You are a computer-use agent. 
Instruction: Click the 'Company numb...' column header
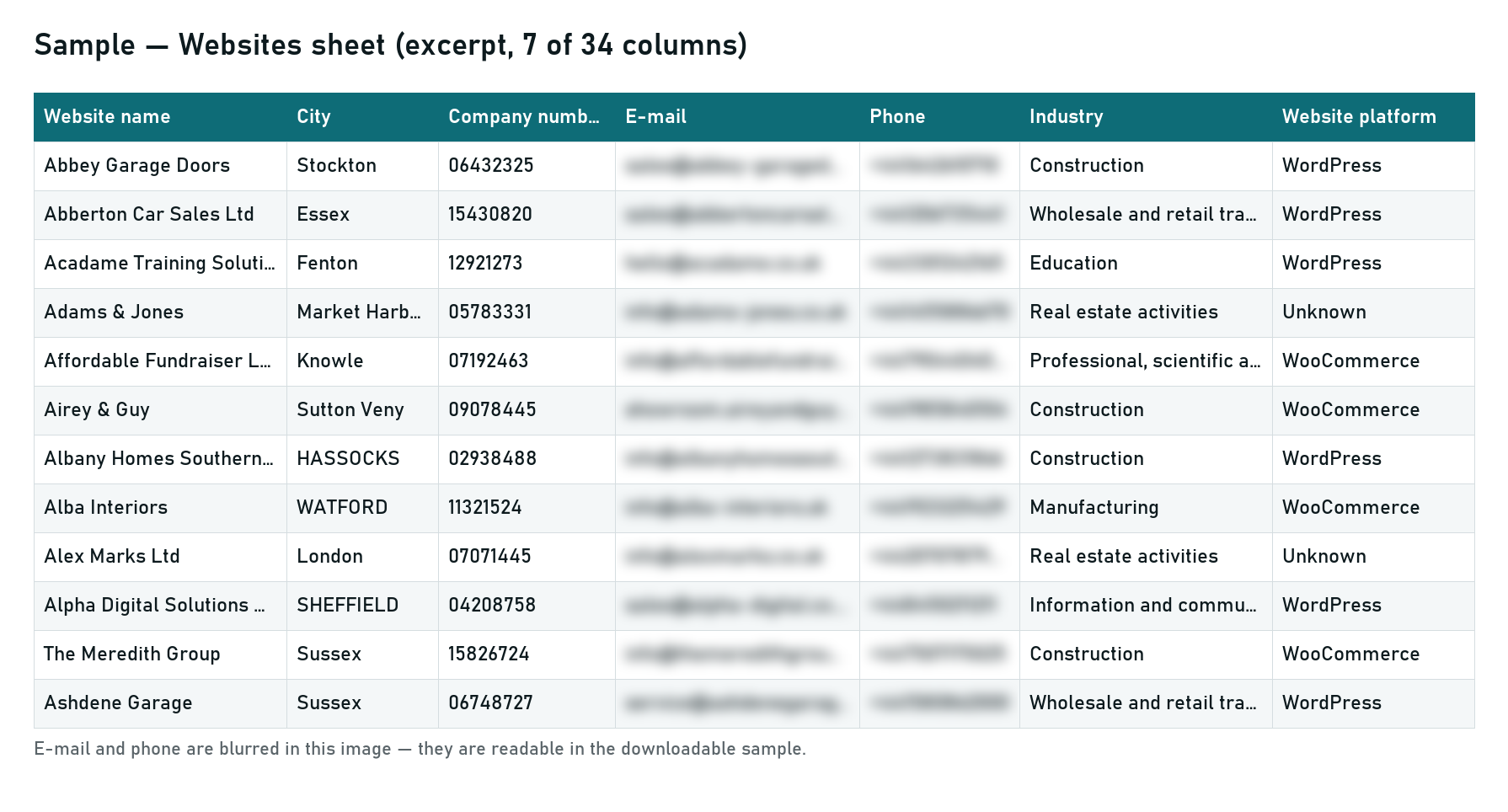(x=527, y=117)
